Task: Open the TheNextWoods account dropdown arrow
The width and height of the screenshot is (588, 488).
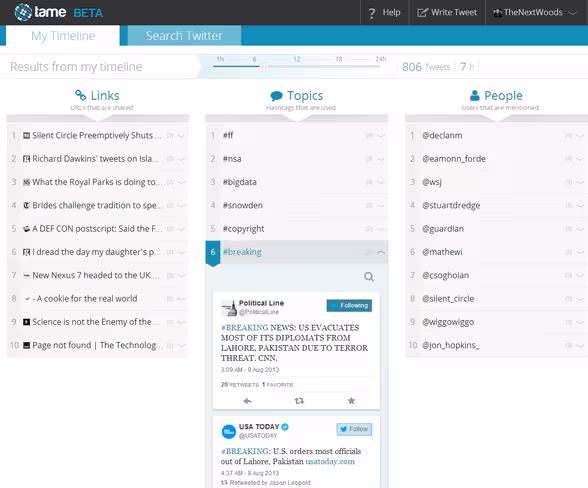Action: [573, 13]
